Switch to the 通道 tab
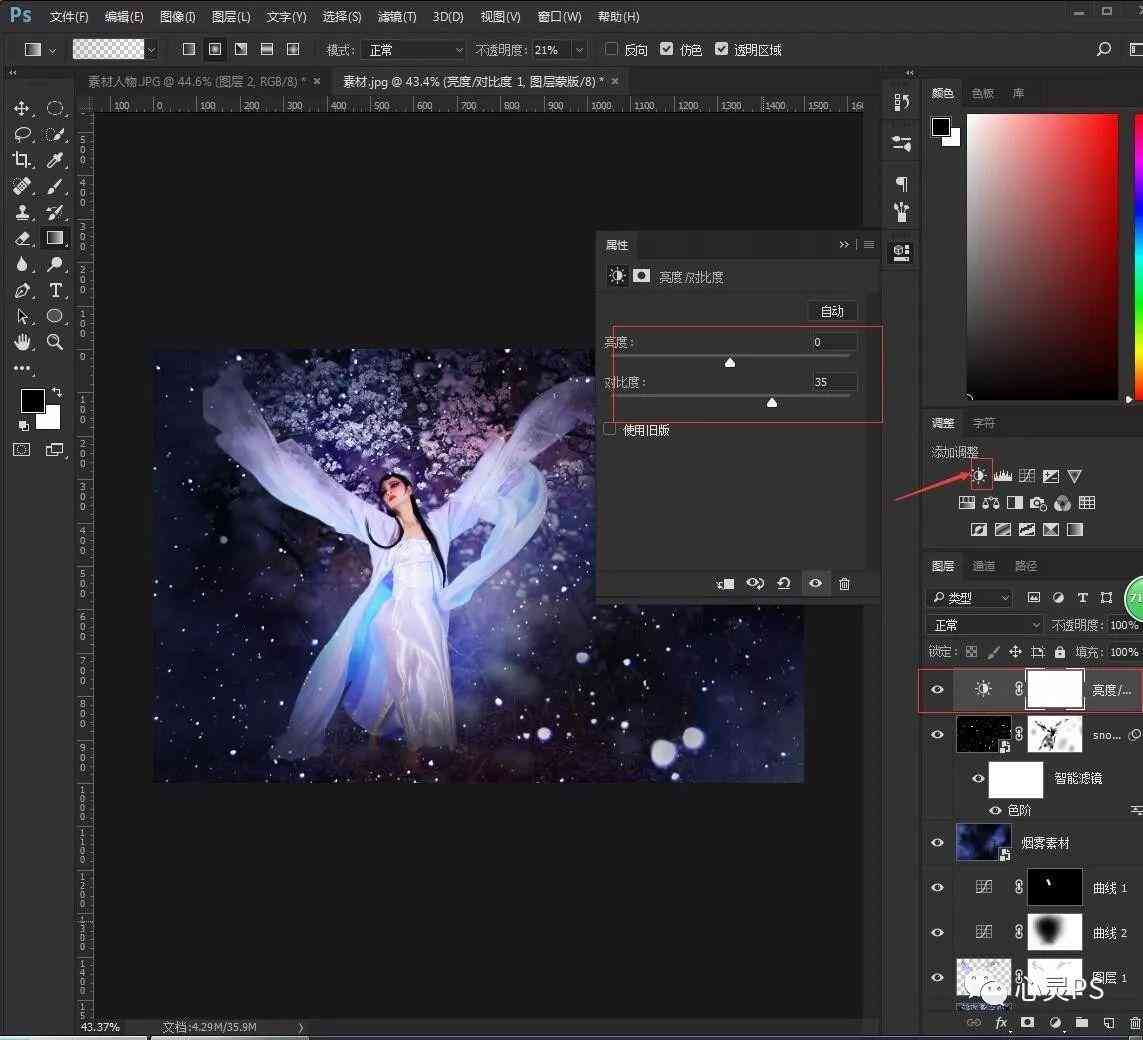Image resolution: width=1143 pixels, height=1040 pixels. coord(983,566)
